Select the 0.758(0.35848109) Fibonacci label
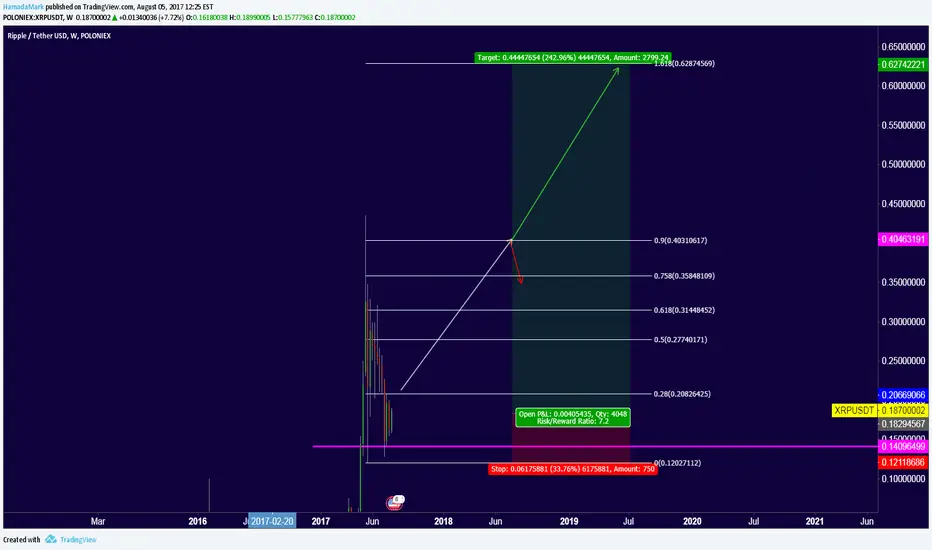Viewport: 932px width, 550px height. [x=684, y=276]
